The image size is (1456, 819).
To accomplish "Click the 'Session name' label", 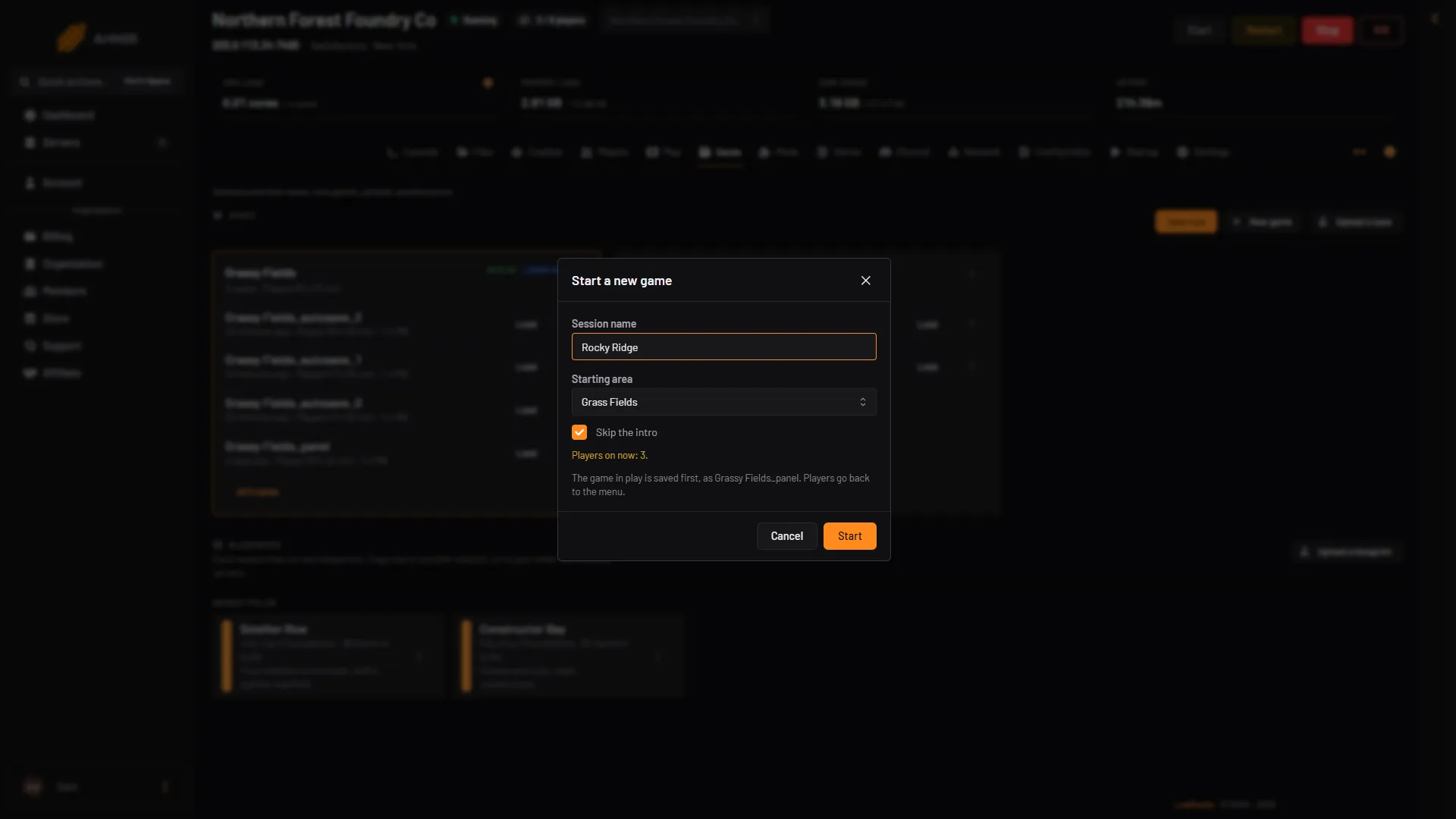I will coord(604,324).
